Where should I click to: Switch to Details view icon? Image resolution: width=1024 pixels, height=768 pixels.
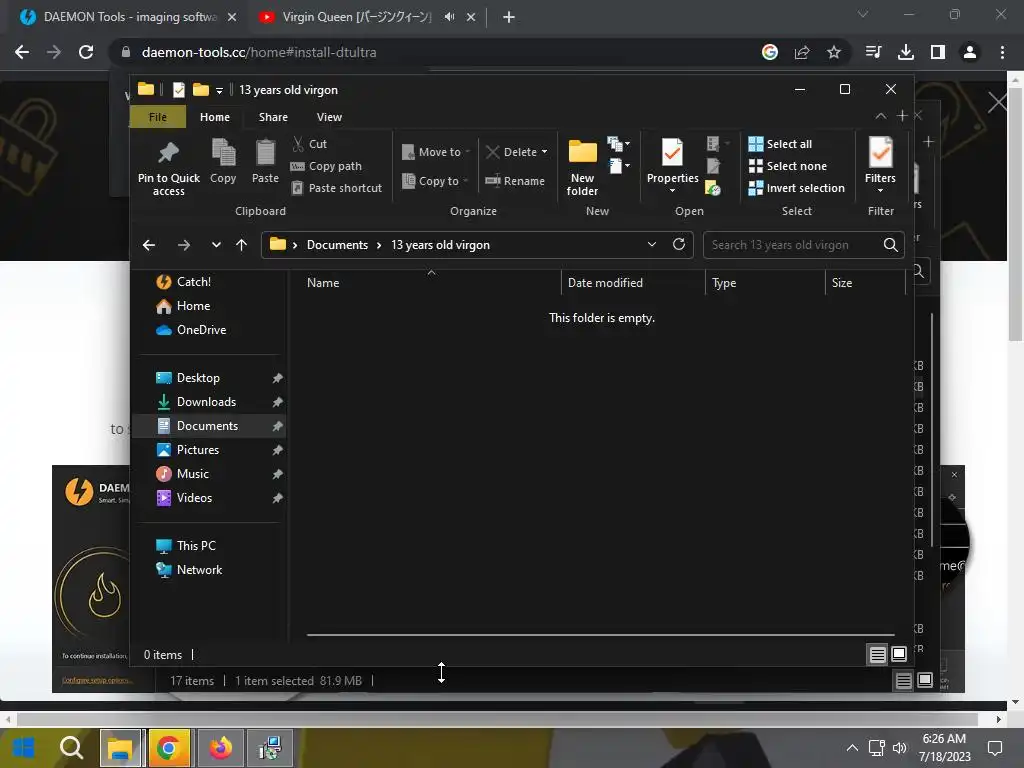click(877, 654)
